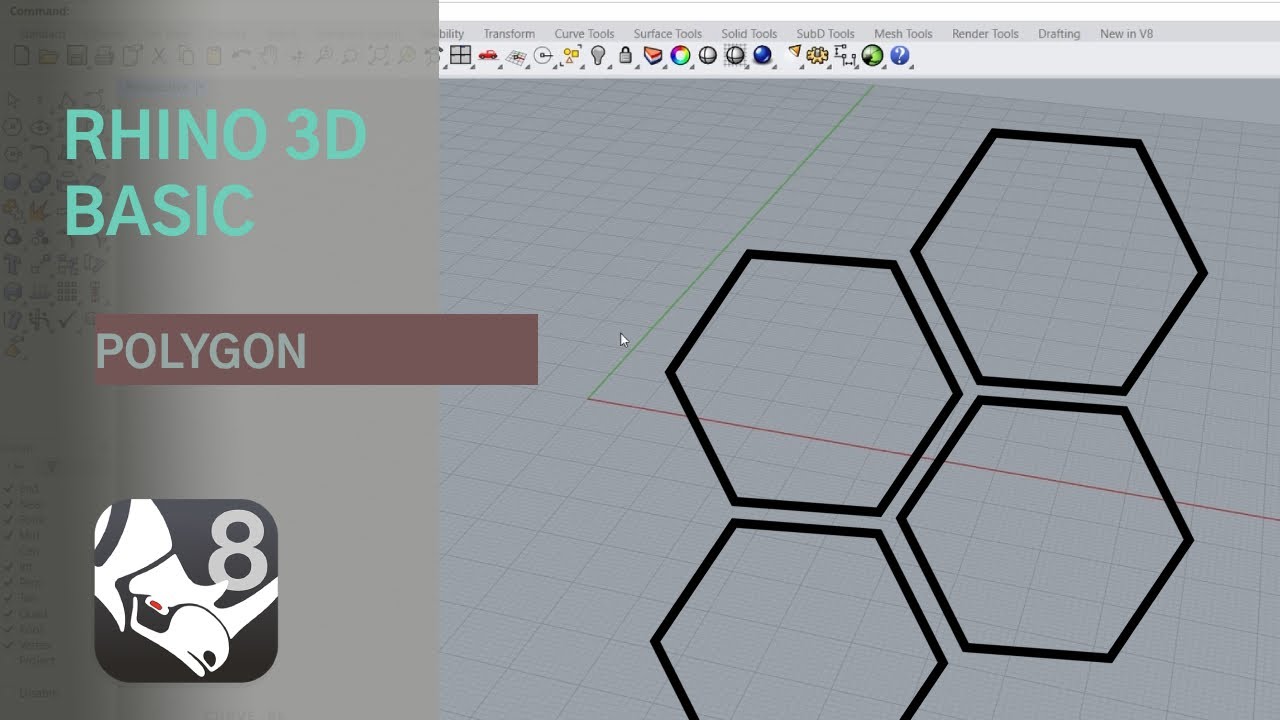Enable the Cen osnap checkbox
The image size is (1280, 720).
click(9, 551)
